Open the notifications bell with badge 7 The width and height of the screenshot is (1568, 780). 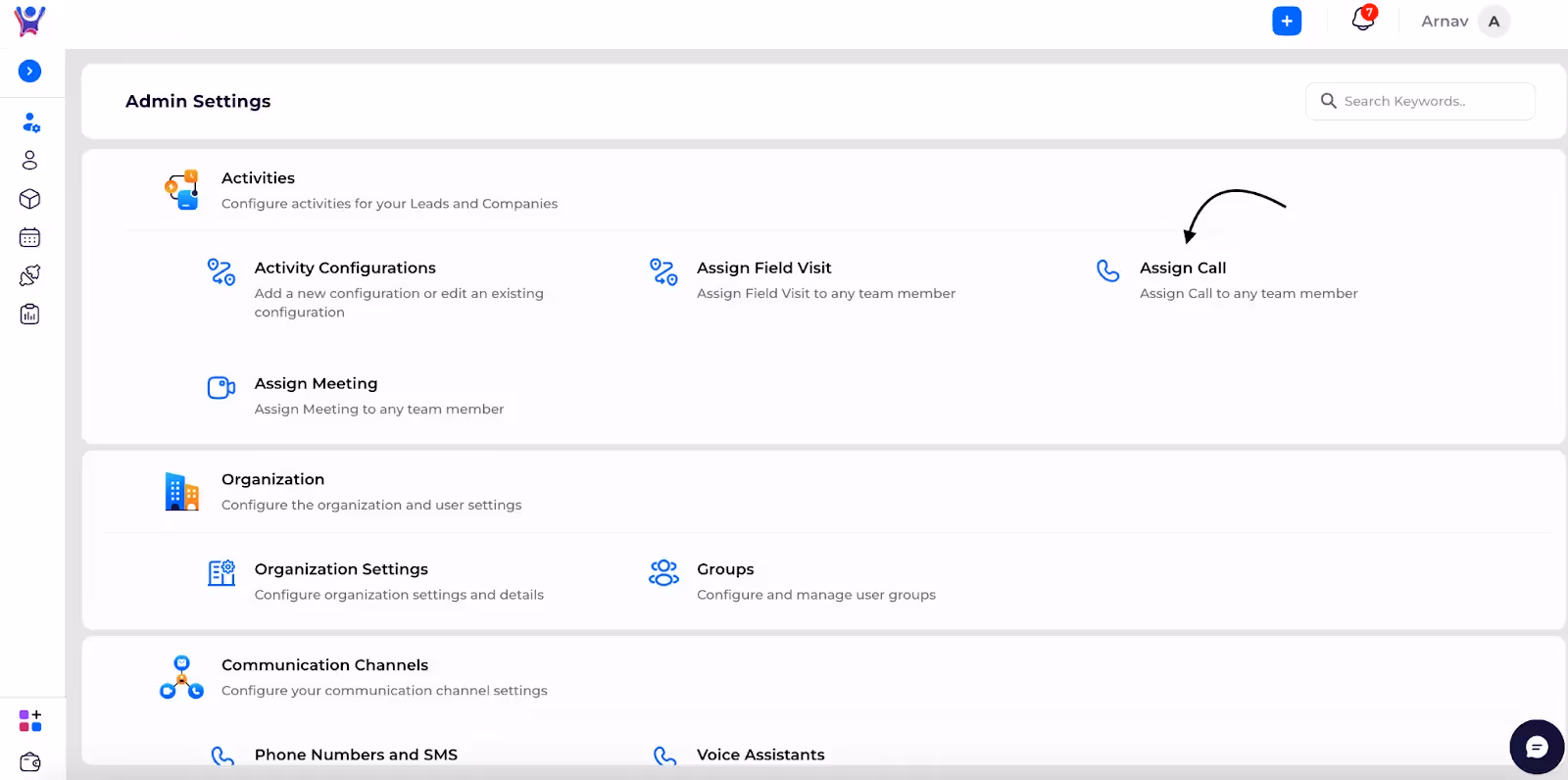[1363, 19]
